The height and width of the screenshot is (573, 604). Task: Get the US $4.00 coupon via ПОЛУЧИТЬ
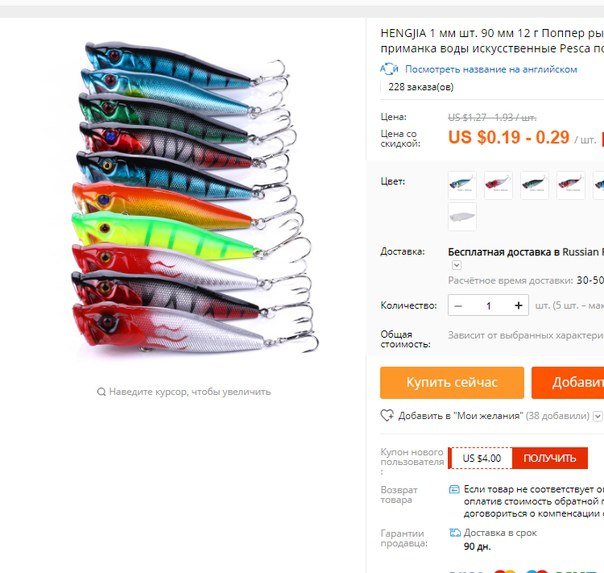point(550,458)
